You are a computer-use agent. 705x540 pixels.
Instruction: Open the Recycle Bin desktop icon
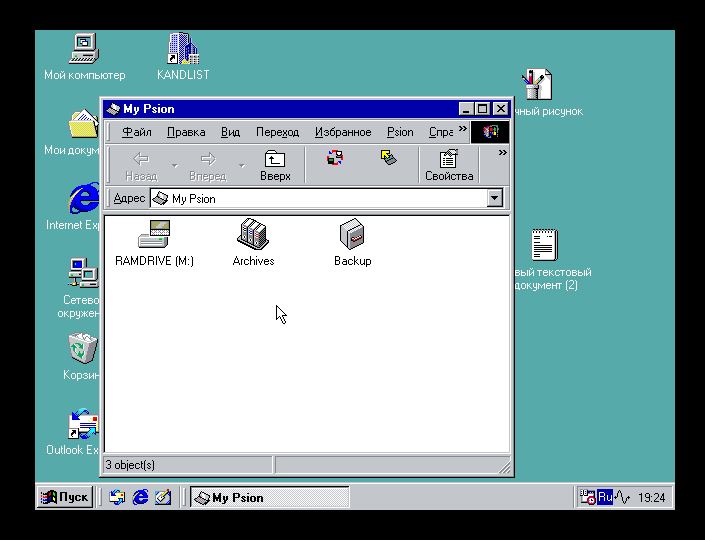tap(83, 350)
